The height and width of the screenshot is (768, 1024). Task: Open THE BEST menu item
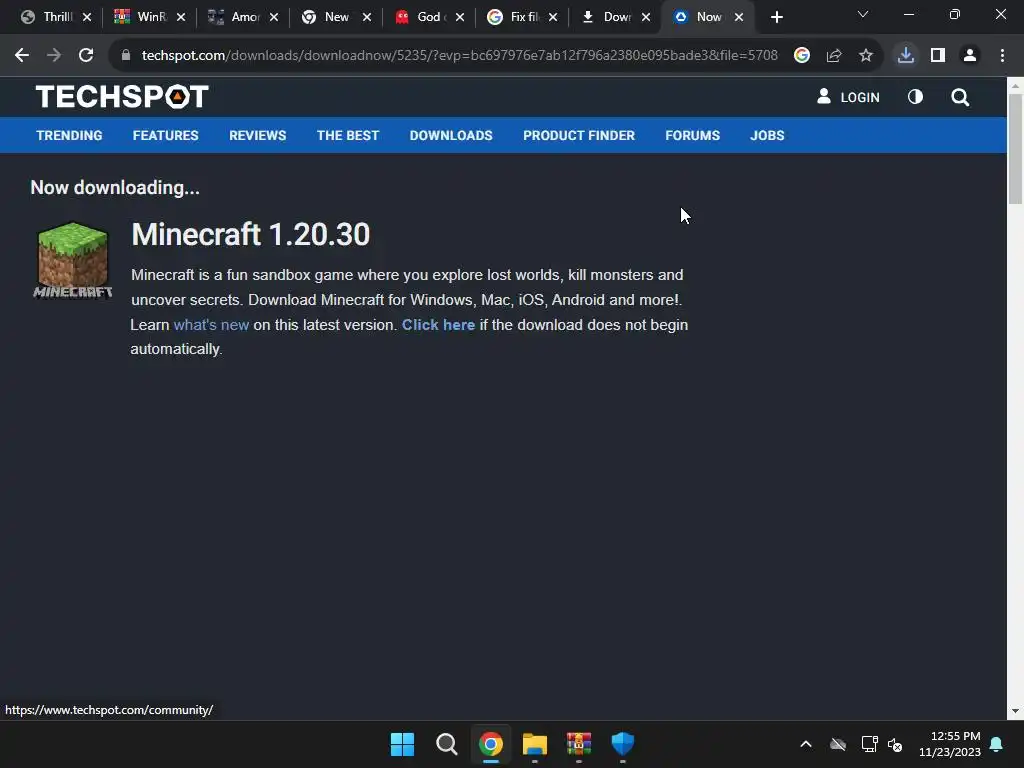tap(348, 136)
